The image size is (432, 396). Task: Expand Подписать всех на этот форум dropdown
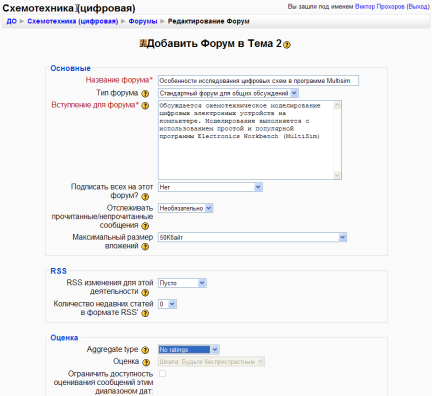(210, 187)
